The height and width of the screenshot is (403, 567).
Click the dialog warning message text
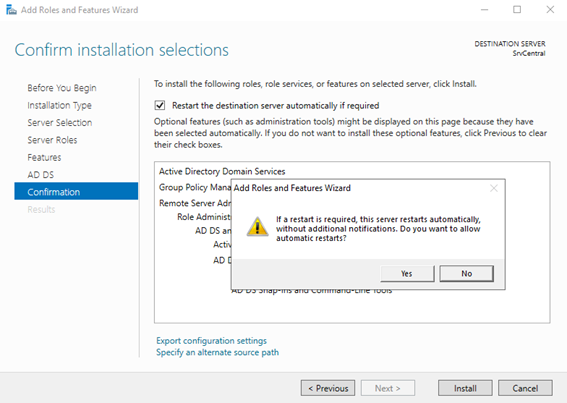click(x=378, y=229)
